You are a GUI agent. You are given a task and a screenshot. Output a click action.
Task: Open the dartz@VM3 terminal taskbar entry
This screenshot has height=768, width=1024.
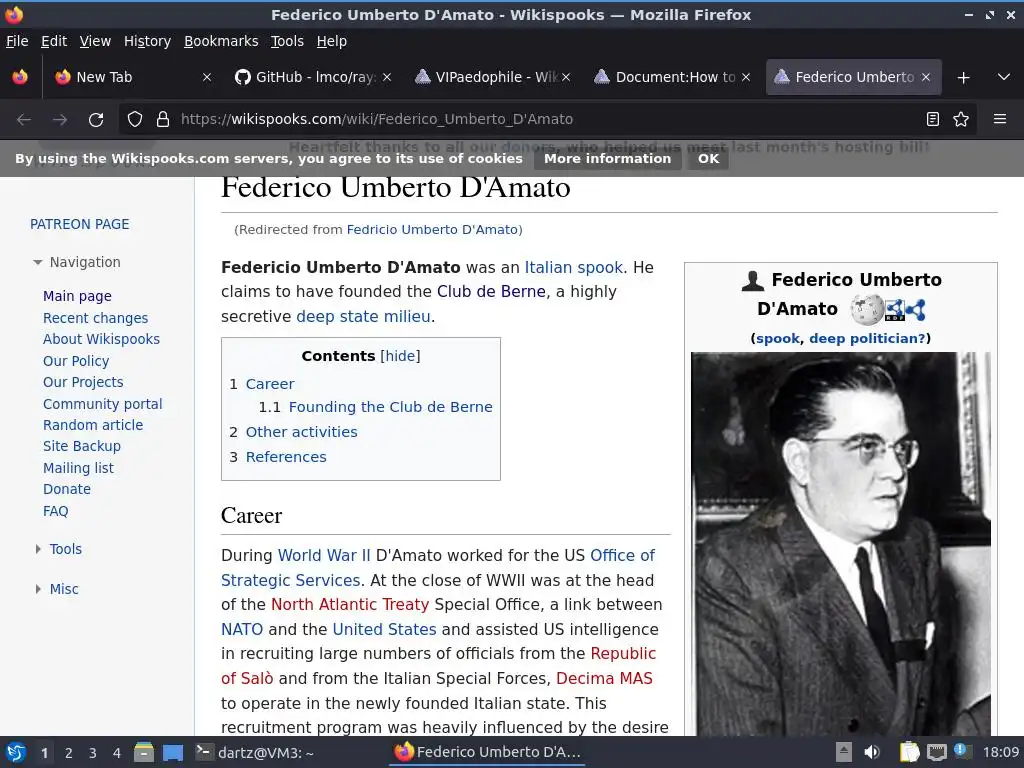point(256,752)
